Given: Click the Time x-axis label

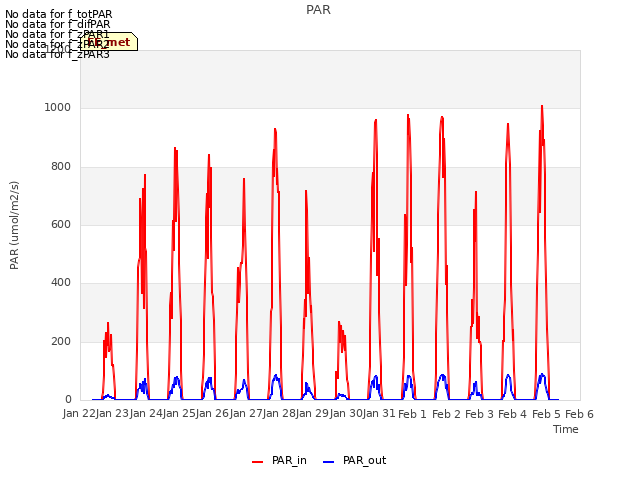Looking at the screenshot, I should [x=566, y=429].
